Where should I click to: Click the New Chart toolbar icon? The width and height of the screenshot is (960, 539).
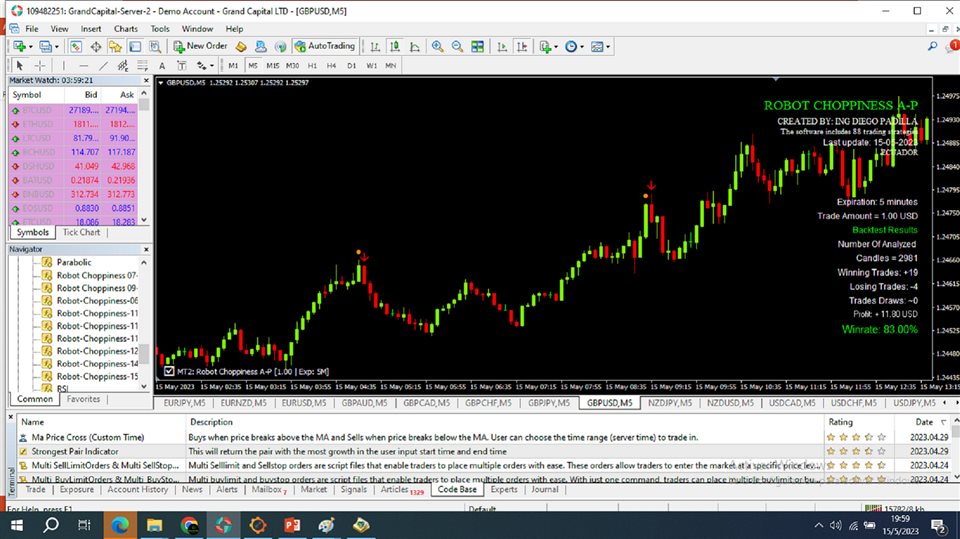(19, 47)
